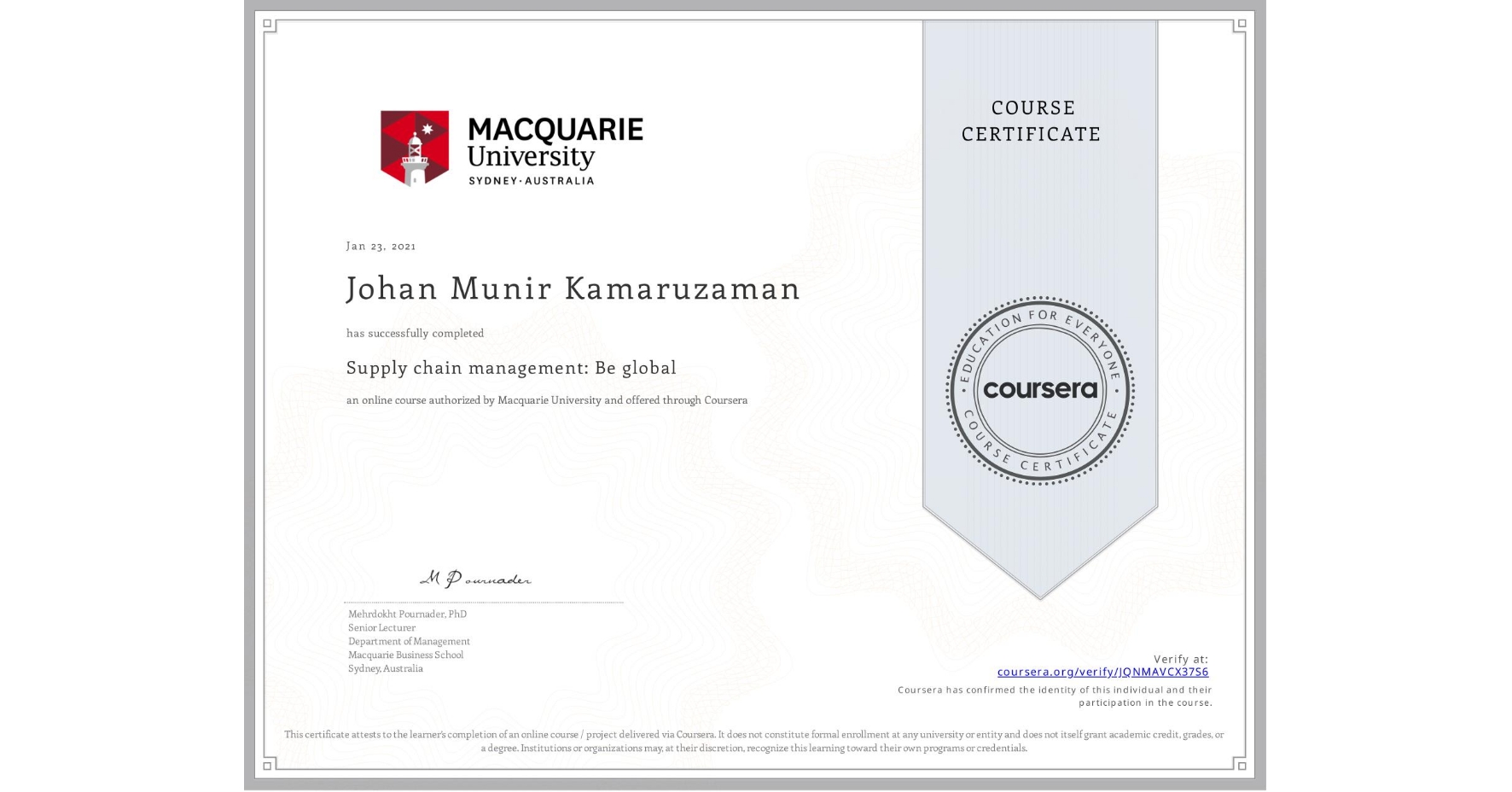Click the Verify at label
The height and width of the screenshot is (792, 1512).
[1181, 658]
